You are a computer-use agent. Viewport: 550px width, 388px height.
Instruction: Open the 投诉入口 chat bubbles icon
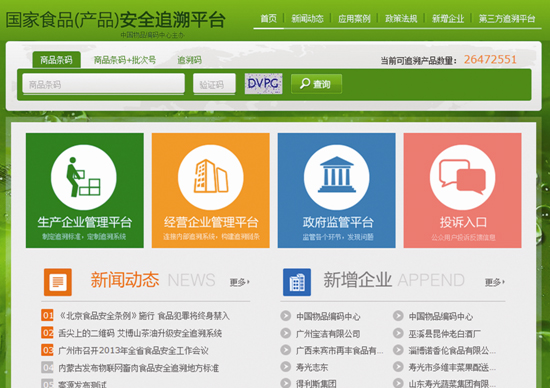[462, 177]
